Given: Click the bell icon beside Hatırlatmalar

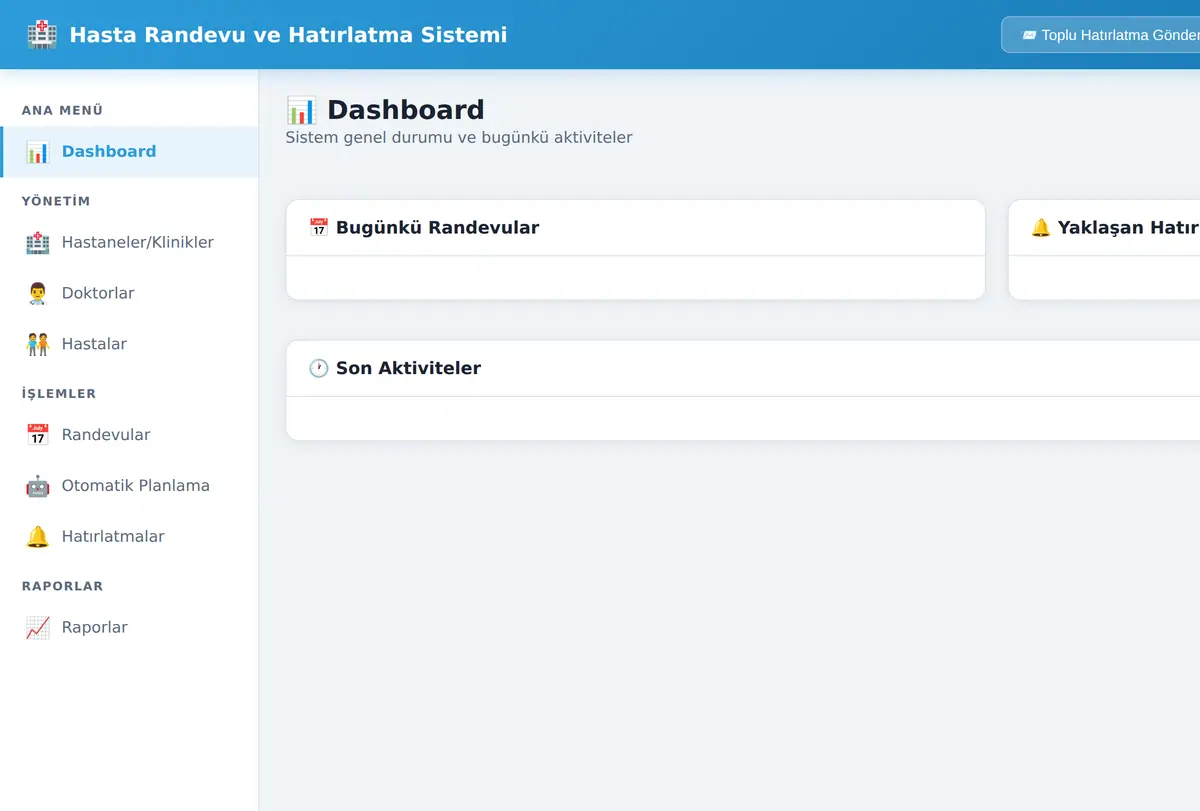Looking at the screenshot, I should (x=37, y=538).
